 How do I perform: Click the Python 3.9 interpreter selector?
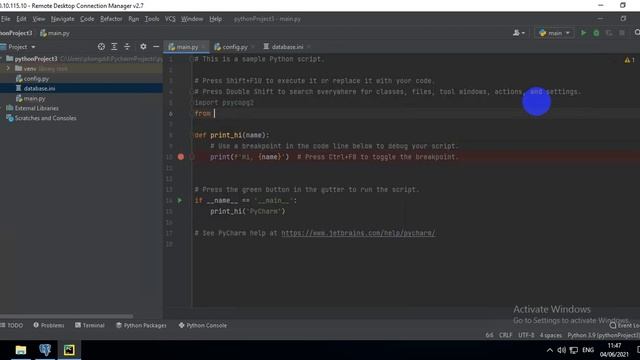[603, 335]
